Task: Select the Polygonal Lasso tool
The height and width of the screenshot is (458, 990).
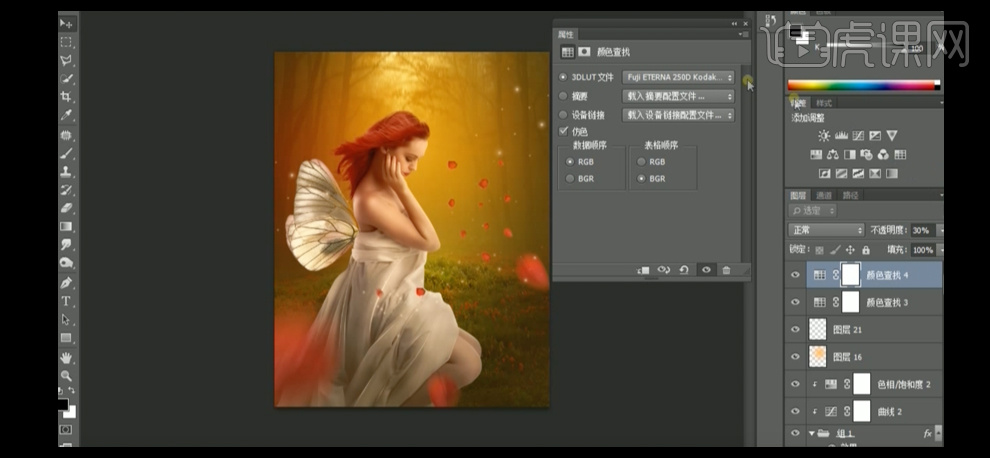Action: 66,61
